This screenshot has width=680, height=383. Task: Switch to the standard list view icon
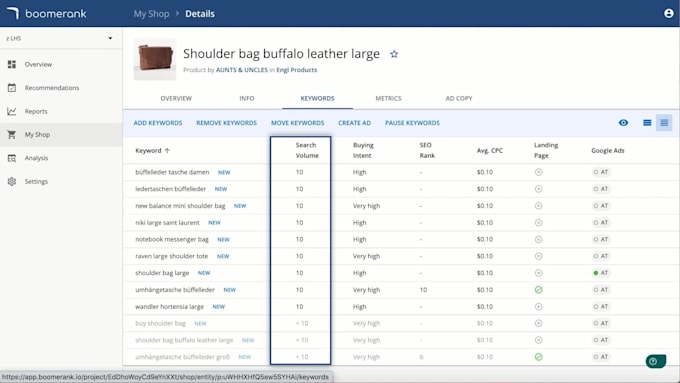pyautogui.click(x=647, y=123)
